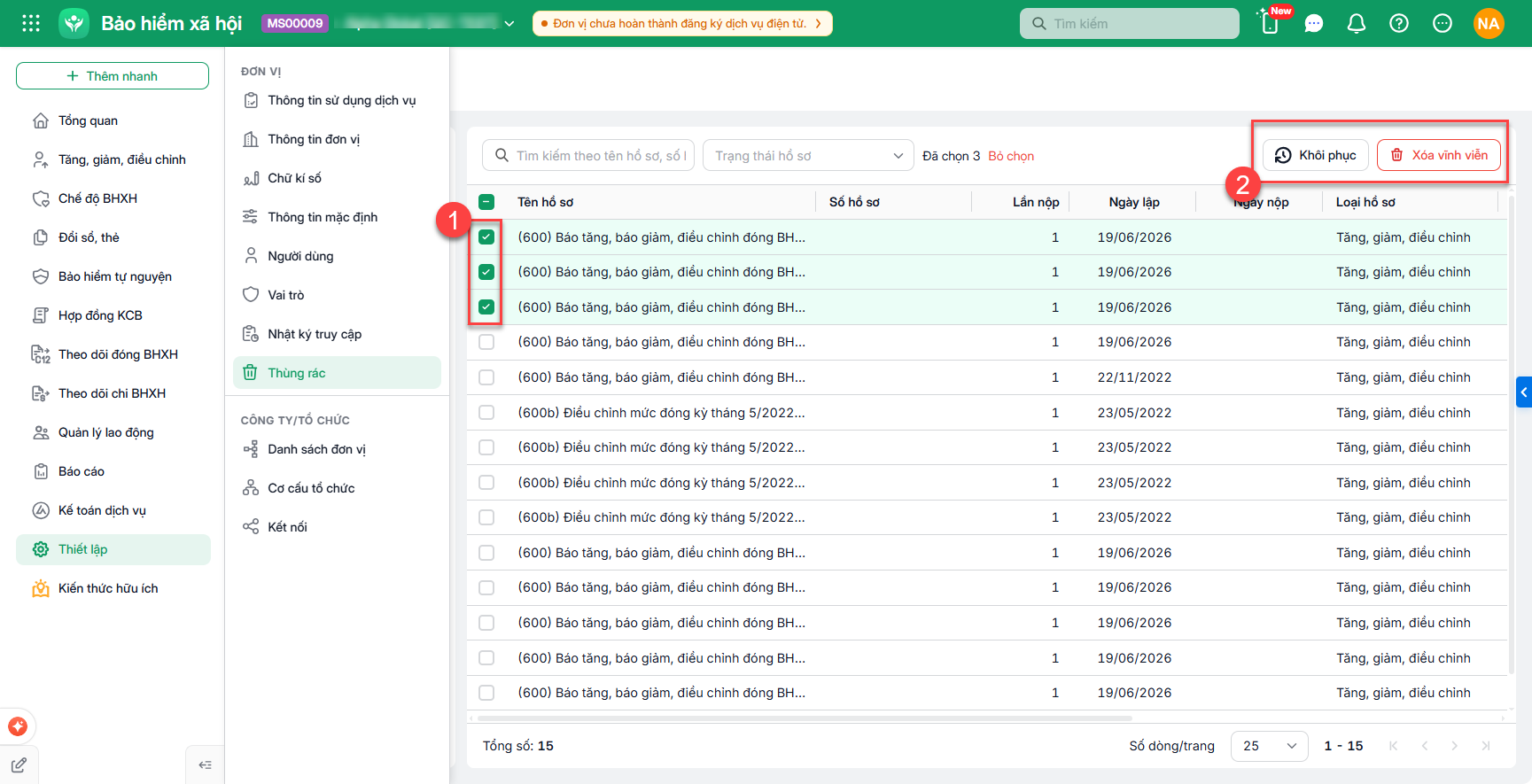
Task: Check the 22/11/2022 record checkbox
Action: click(x=486, y=377)
